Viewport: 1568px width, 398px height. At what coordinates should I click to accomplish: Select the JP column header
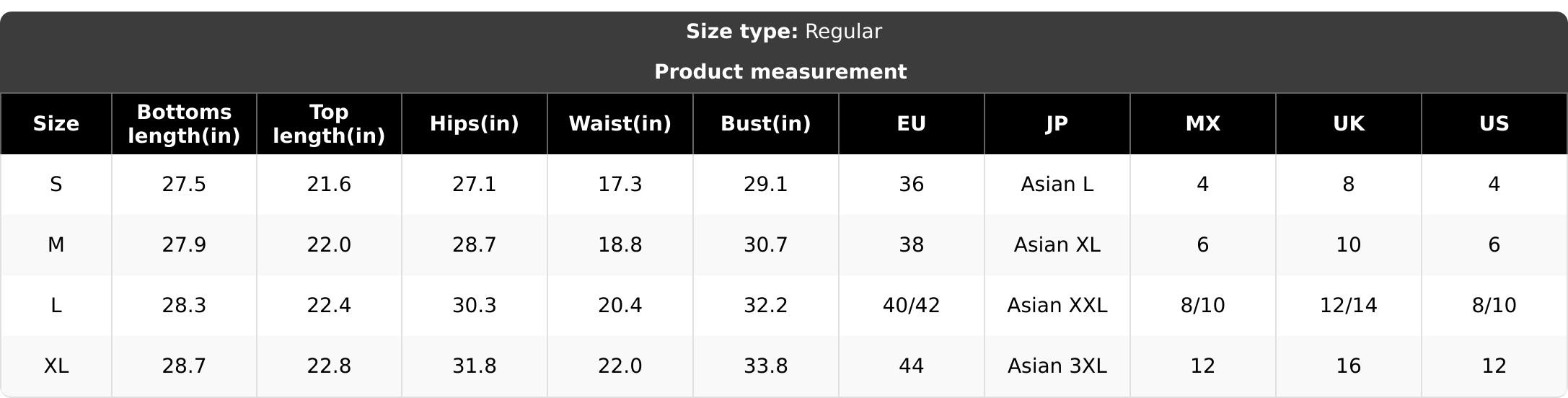1057,124
